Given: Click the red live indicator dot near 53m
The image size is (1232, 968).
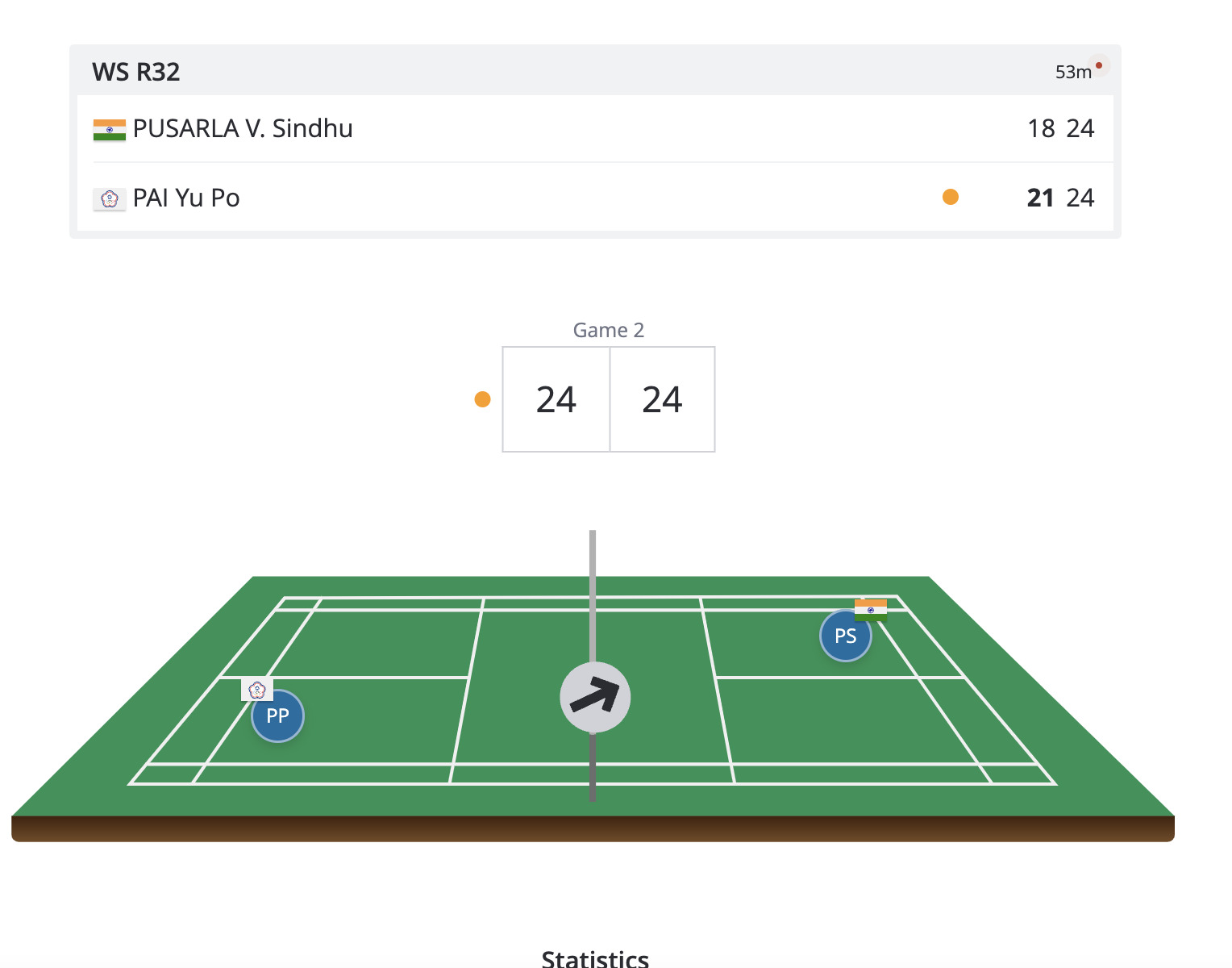Looking at the screenshot, I should coord(1099,65).
